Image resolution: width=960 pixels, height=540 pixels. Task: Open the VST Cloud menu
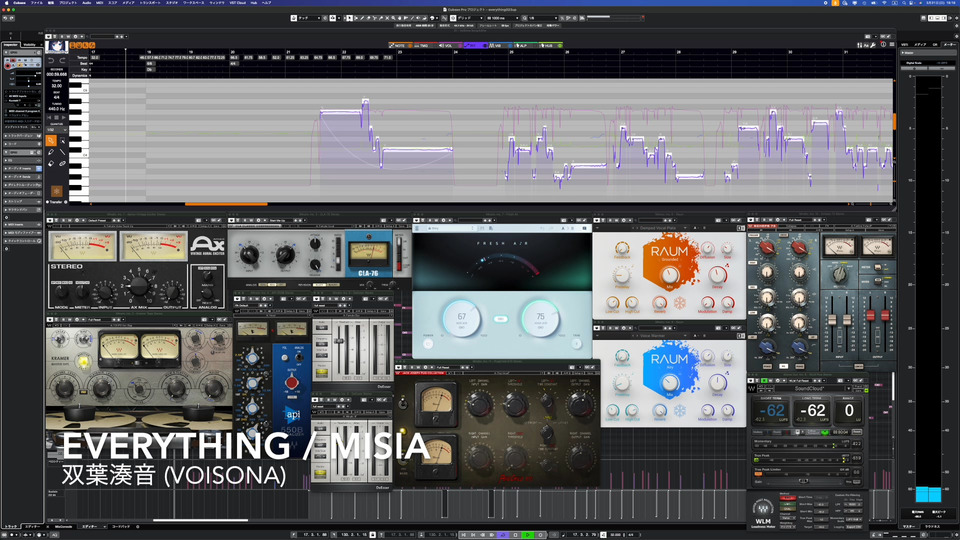[238, 2]
